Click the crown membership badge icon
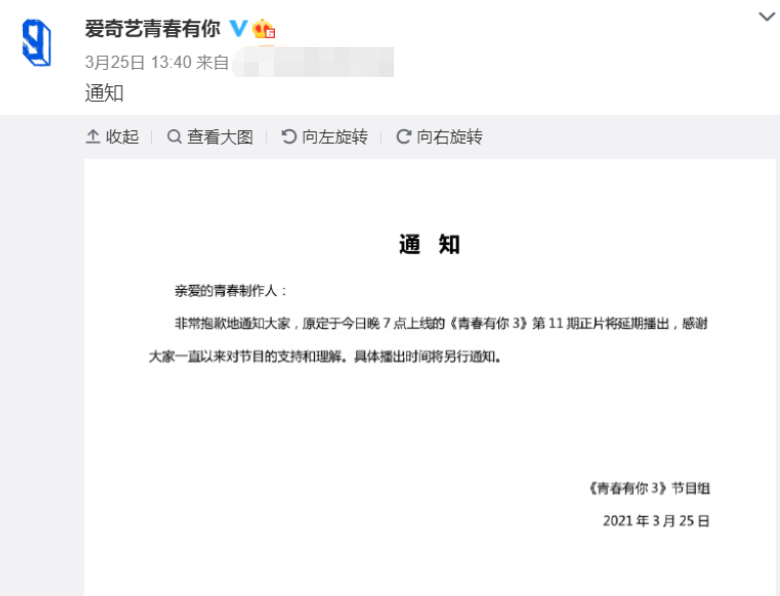 264,28
